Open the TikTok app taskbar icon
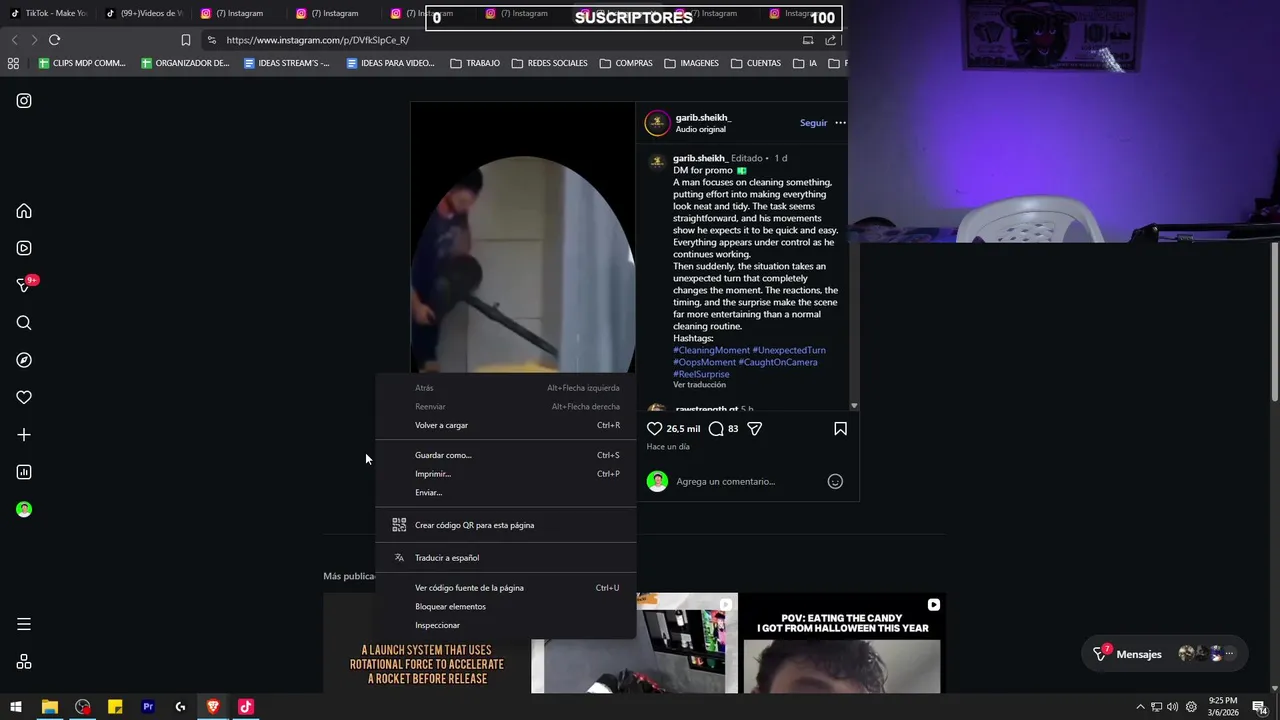The height and width of the screenshot is (720, 1280). pos(246,707)
